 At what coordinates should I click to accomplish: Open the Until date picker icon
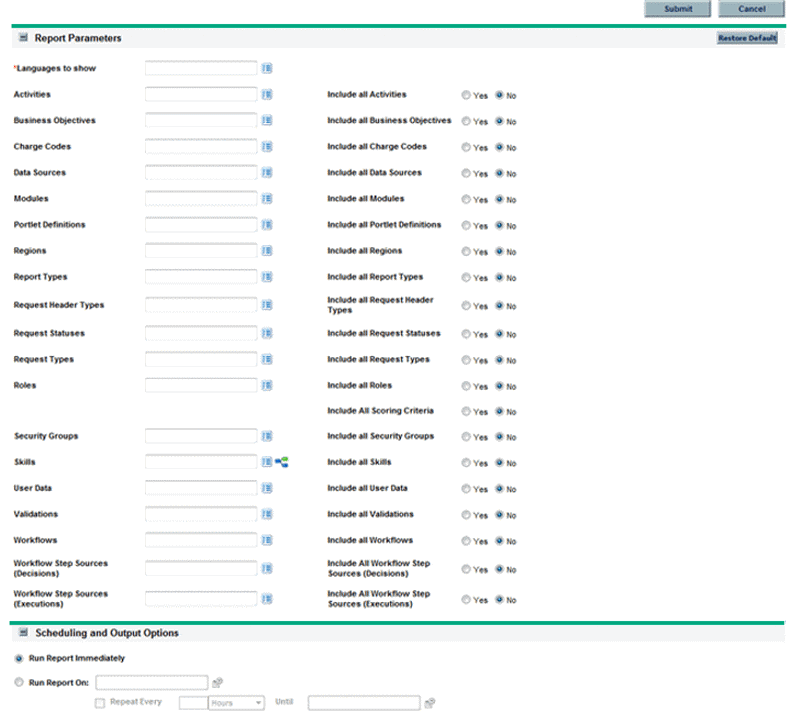(x=429, y=703)
